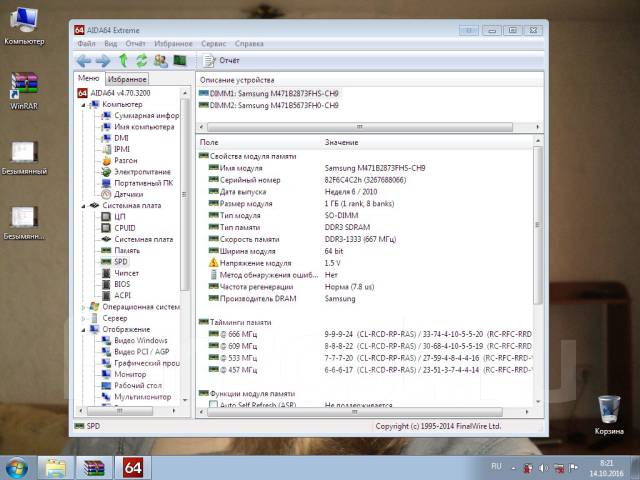Switch to the Избранное tab
The height and width of the screenshot is (480, 640).
(128, 79)
